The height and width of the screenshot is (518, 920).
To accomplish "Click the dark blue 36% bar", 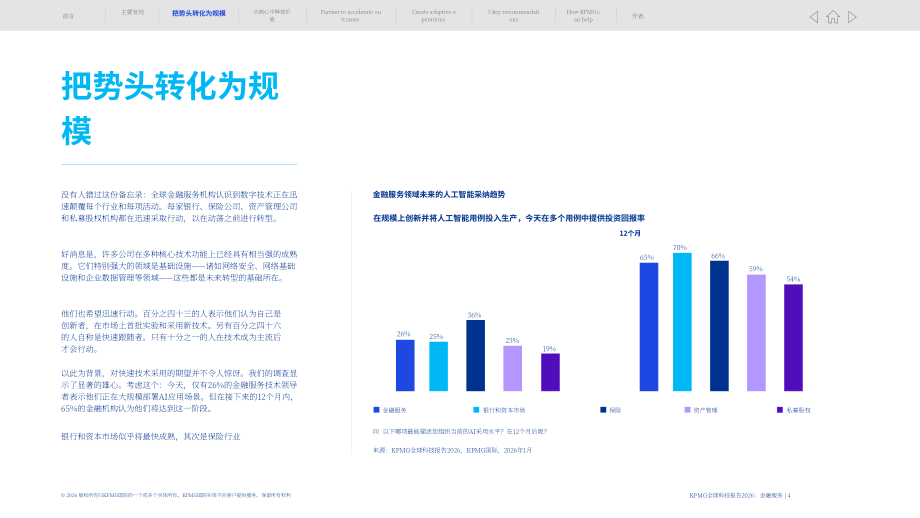I will tap(475, 356).
